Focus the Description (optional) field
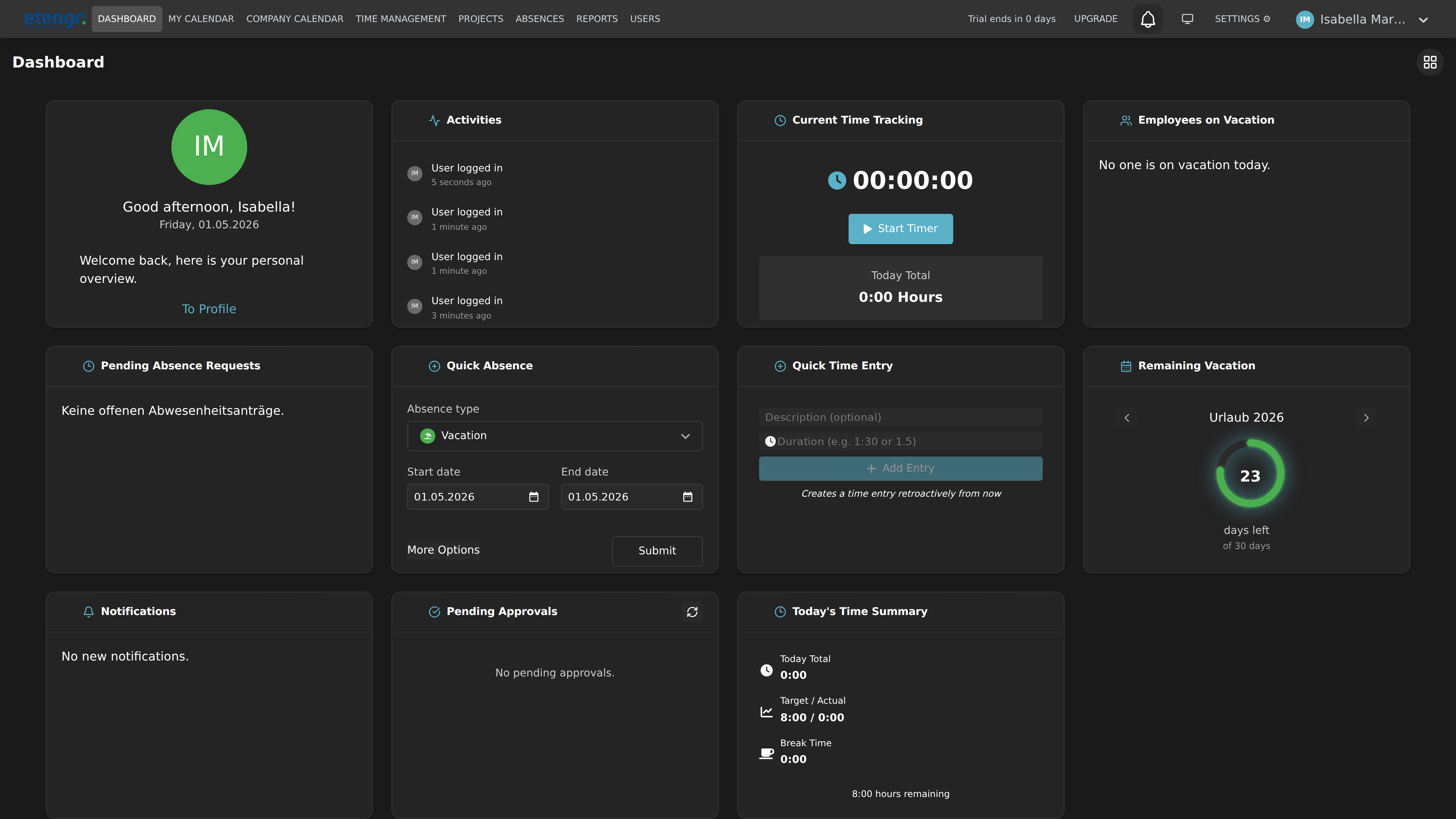The height and width of the screenshot is (819, 1456). [x=901, y=417]
